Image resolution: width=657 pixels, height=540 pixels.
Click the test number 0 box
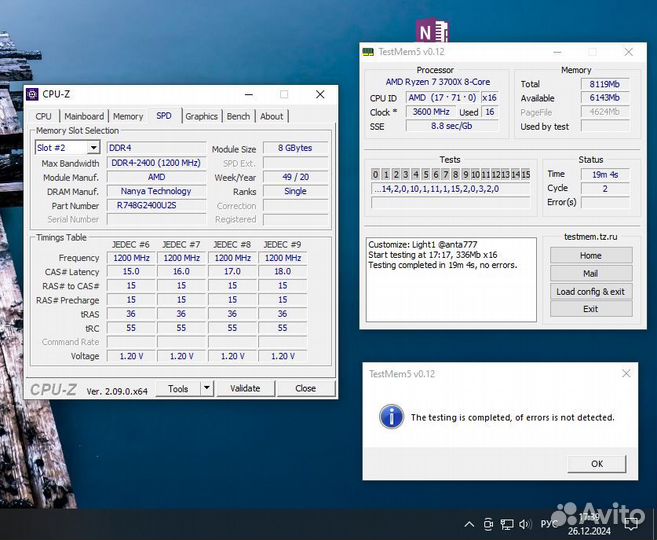(375, 174)
